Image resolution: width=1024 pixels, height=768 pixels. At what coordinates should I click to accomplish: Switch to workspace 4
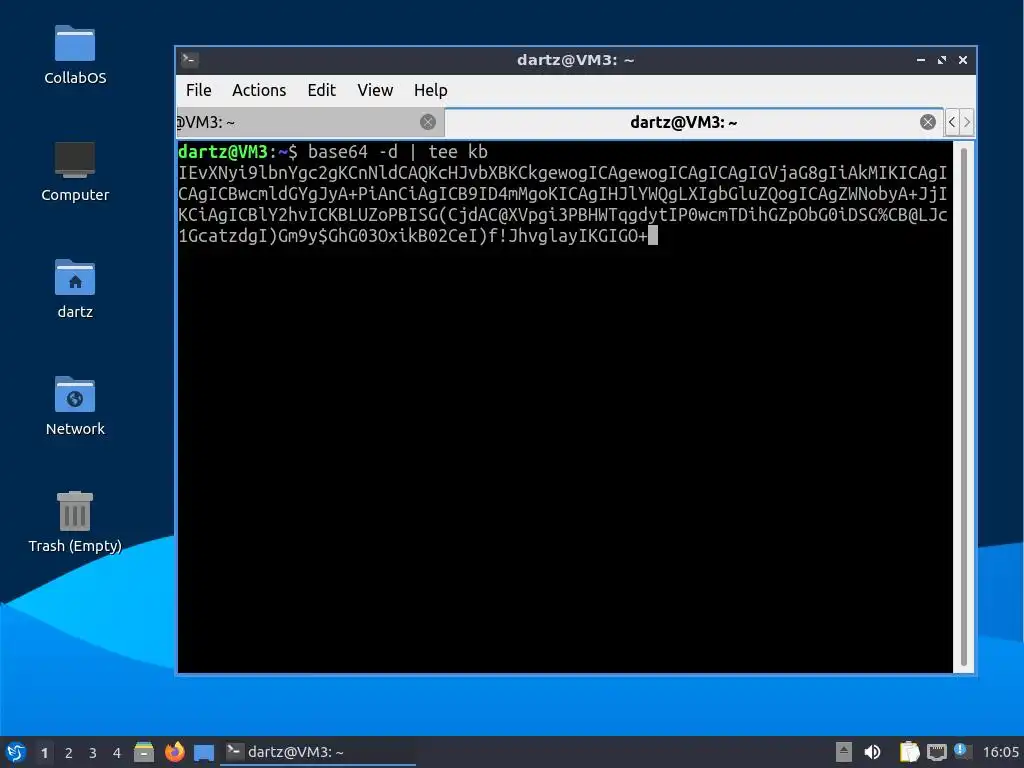[117, 753]
